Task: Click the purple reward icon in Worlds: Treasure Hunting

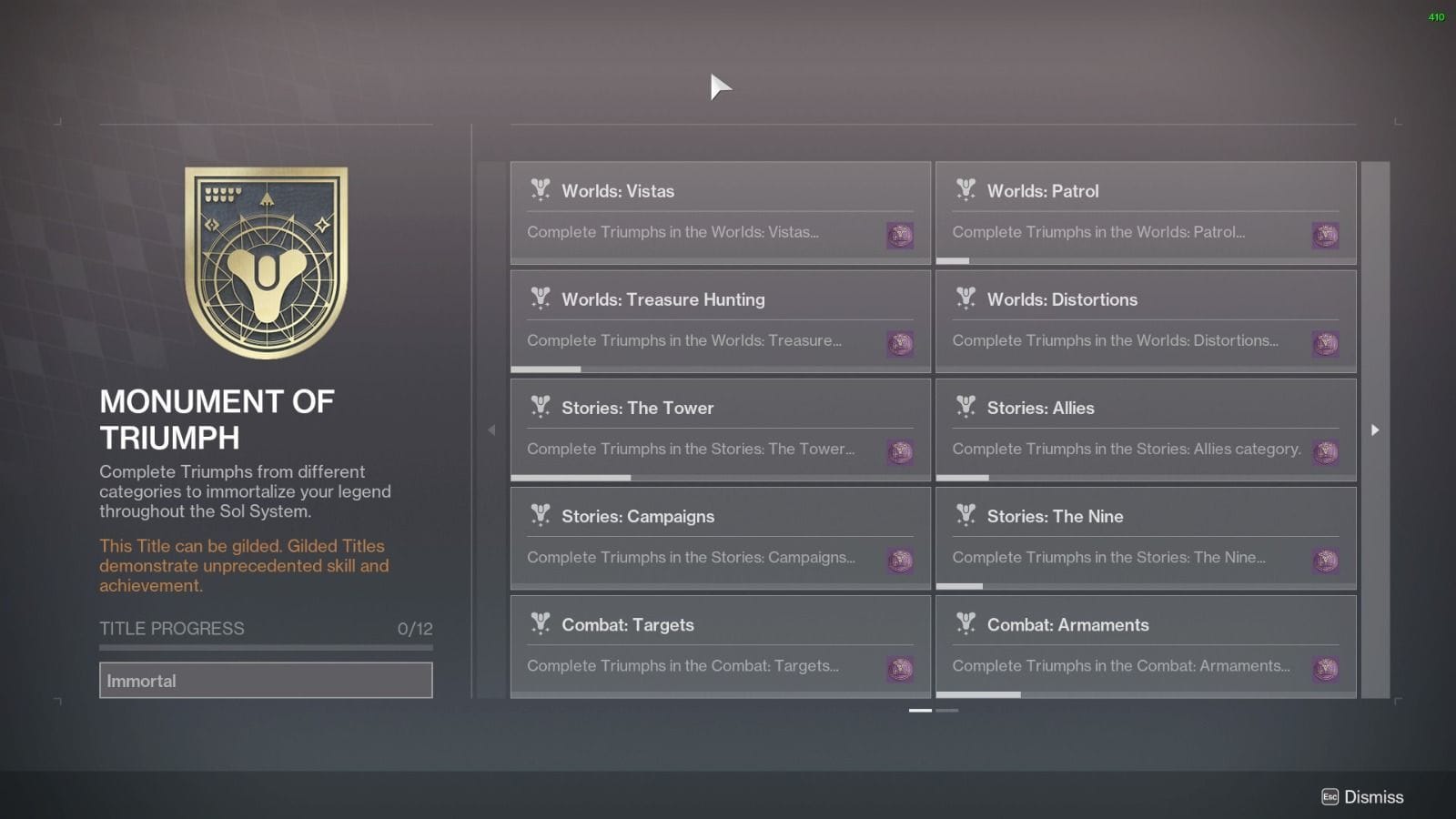Action: tap(900, 343)
